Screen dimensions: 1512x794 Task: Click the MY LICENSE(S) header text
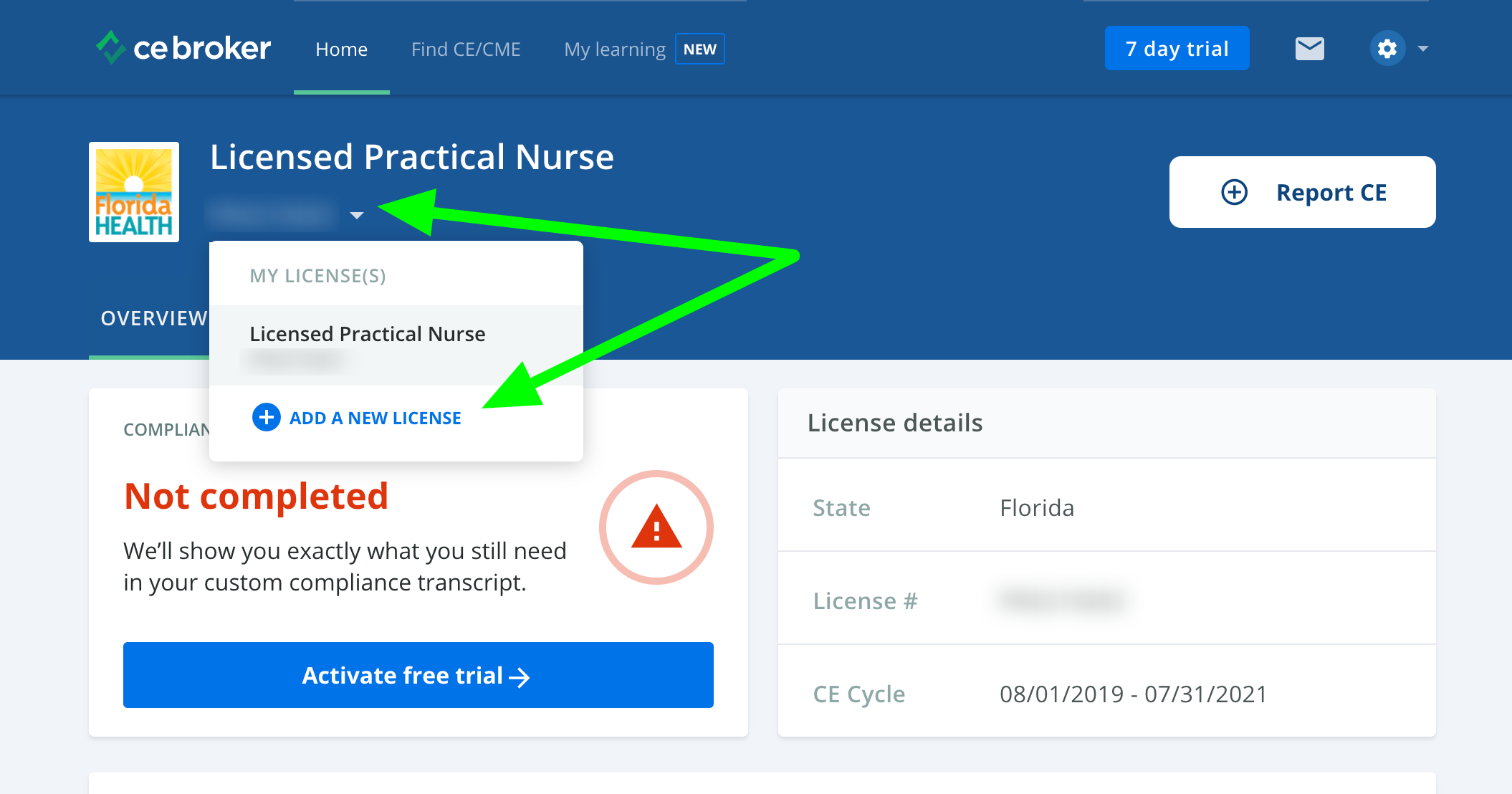coord(318,276)
